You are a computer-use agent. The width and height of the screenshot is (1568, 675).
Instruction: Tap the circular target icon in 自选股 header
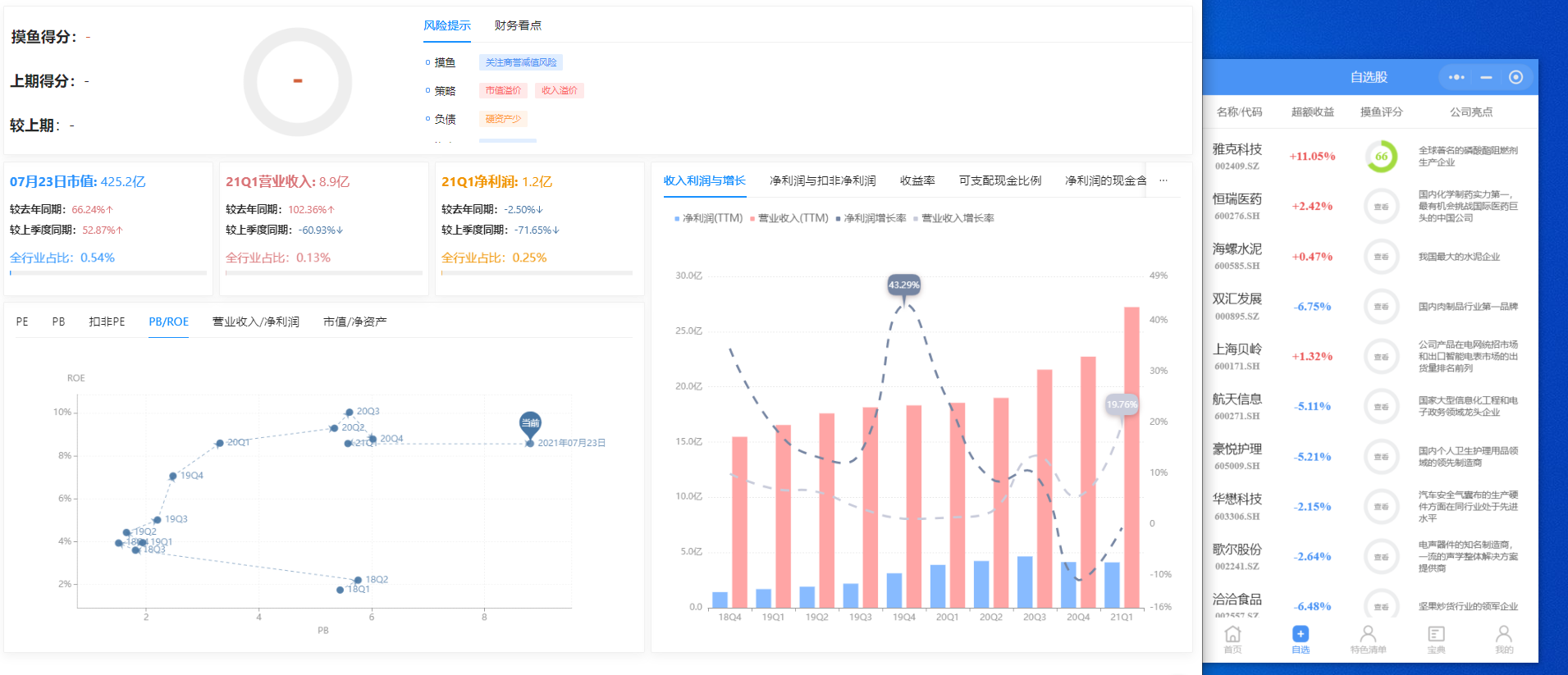coord(1515,77)
